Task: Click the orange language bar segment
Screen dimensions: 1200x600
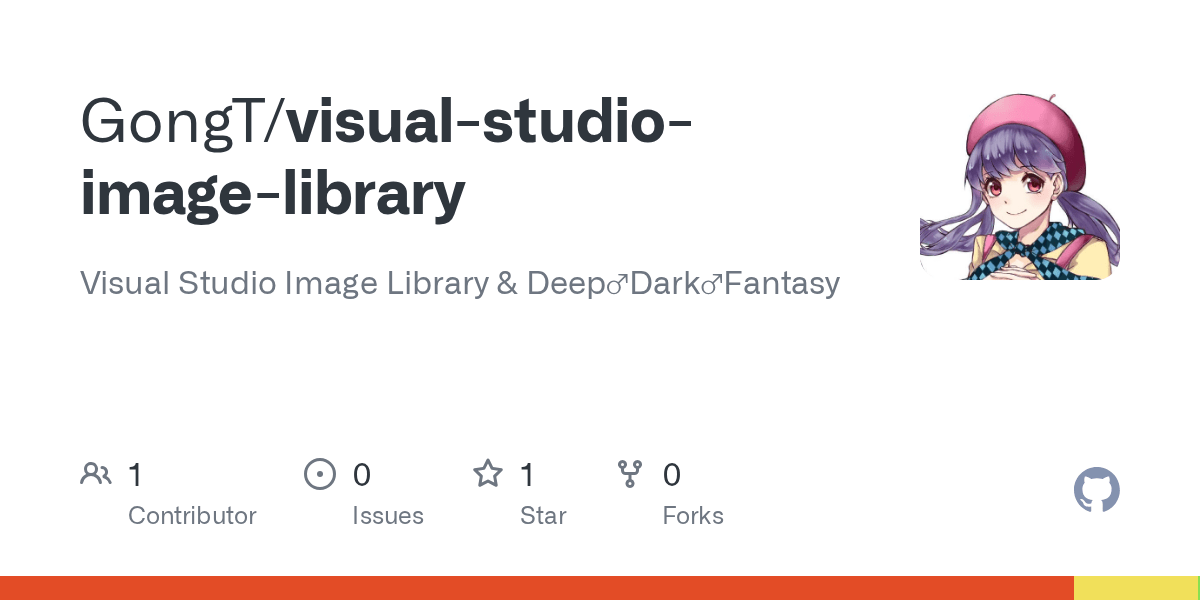Action: click(x=537, y=588)
